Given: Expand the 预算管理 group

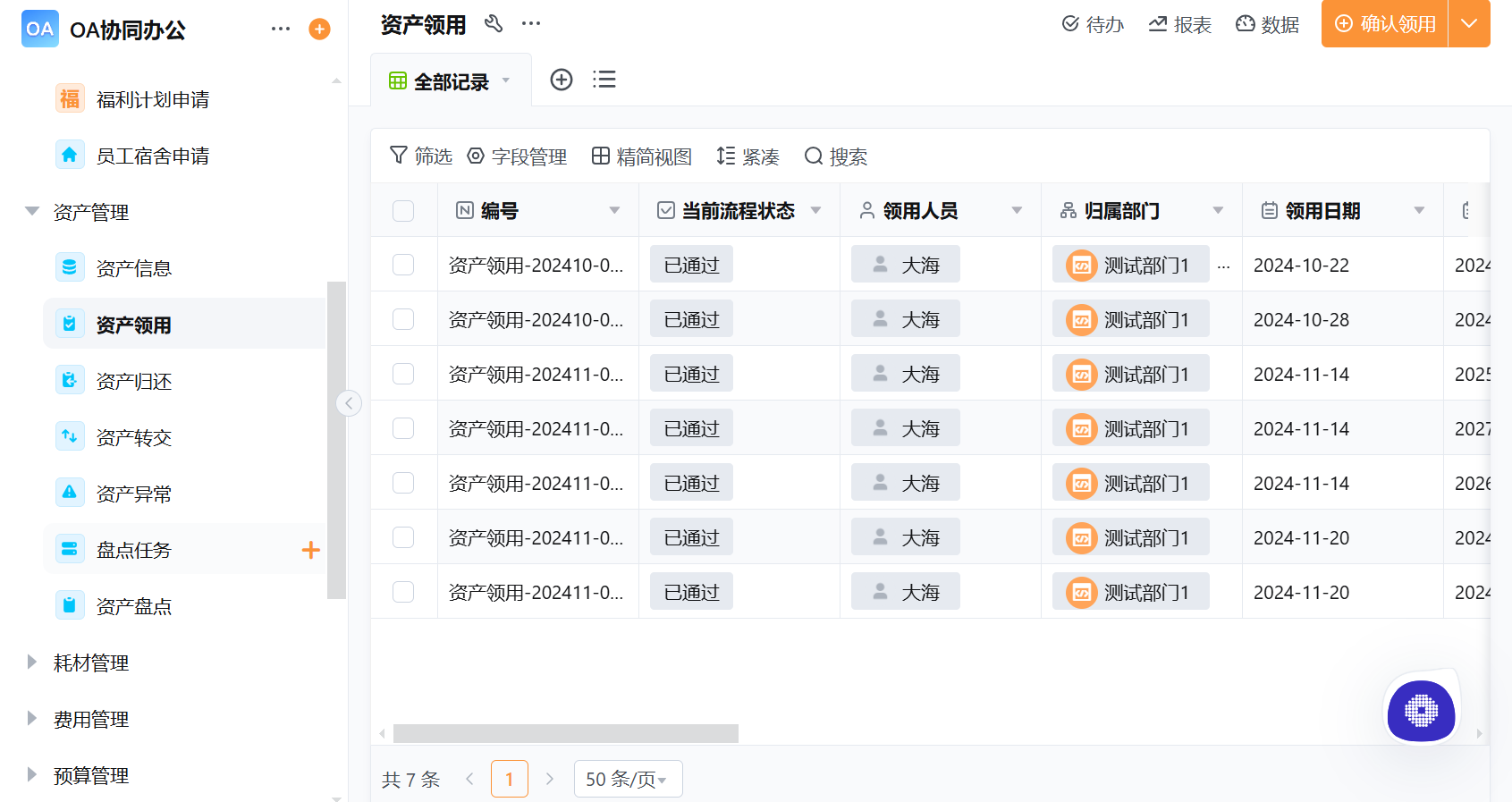Looking at the screenshot, I should click(x=32, y=775).
